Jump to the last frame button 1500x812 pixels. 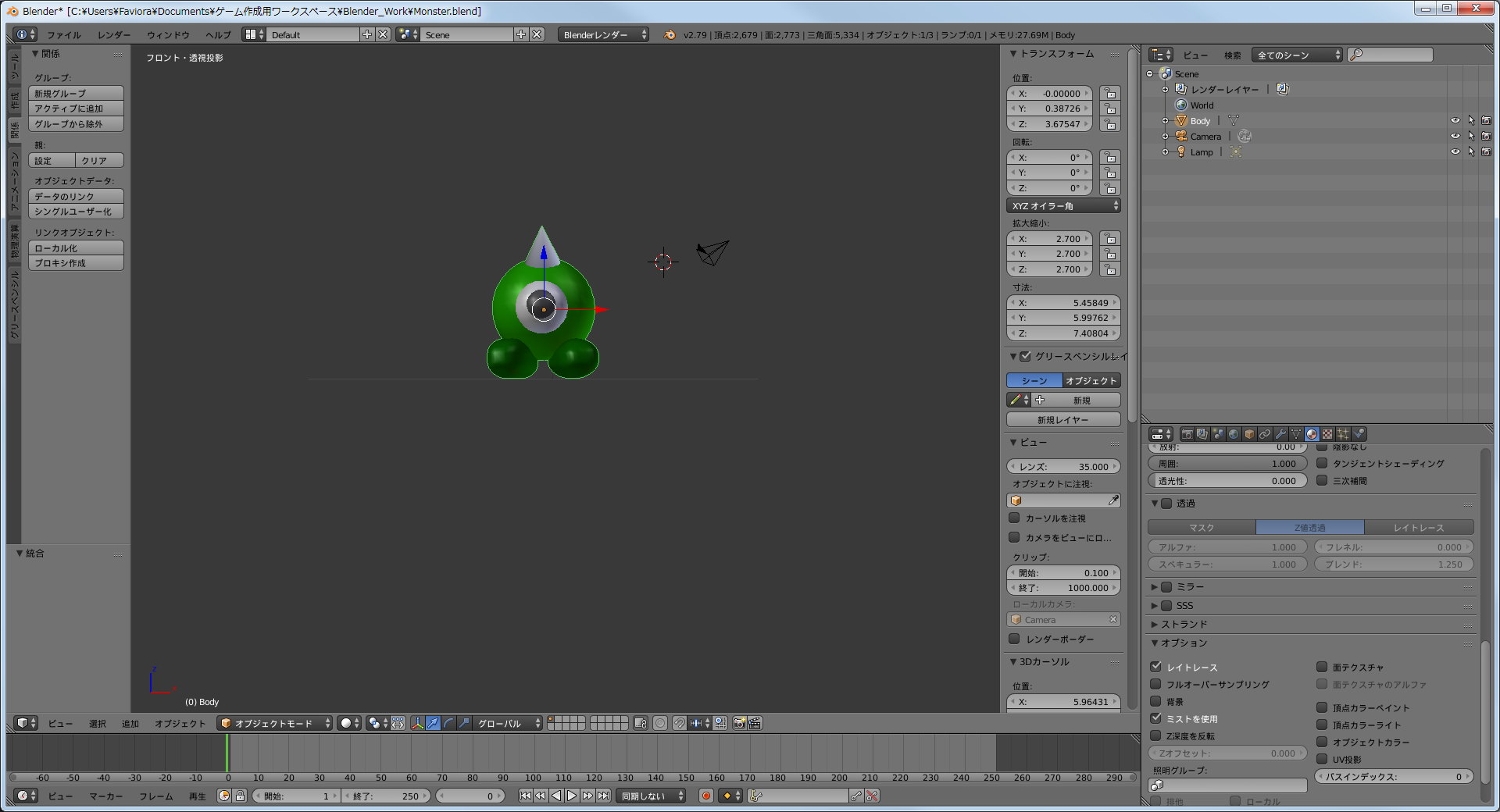click(603, 796)
